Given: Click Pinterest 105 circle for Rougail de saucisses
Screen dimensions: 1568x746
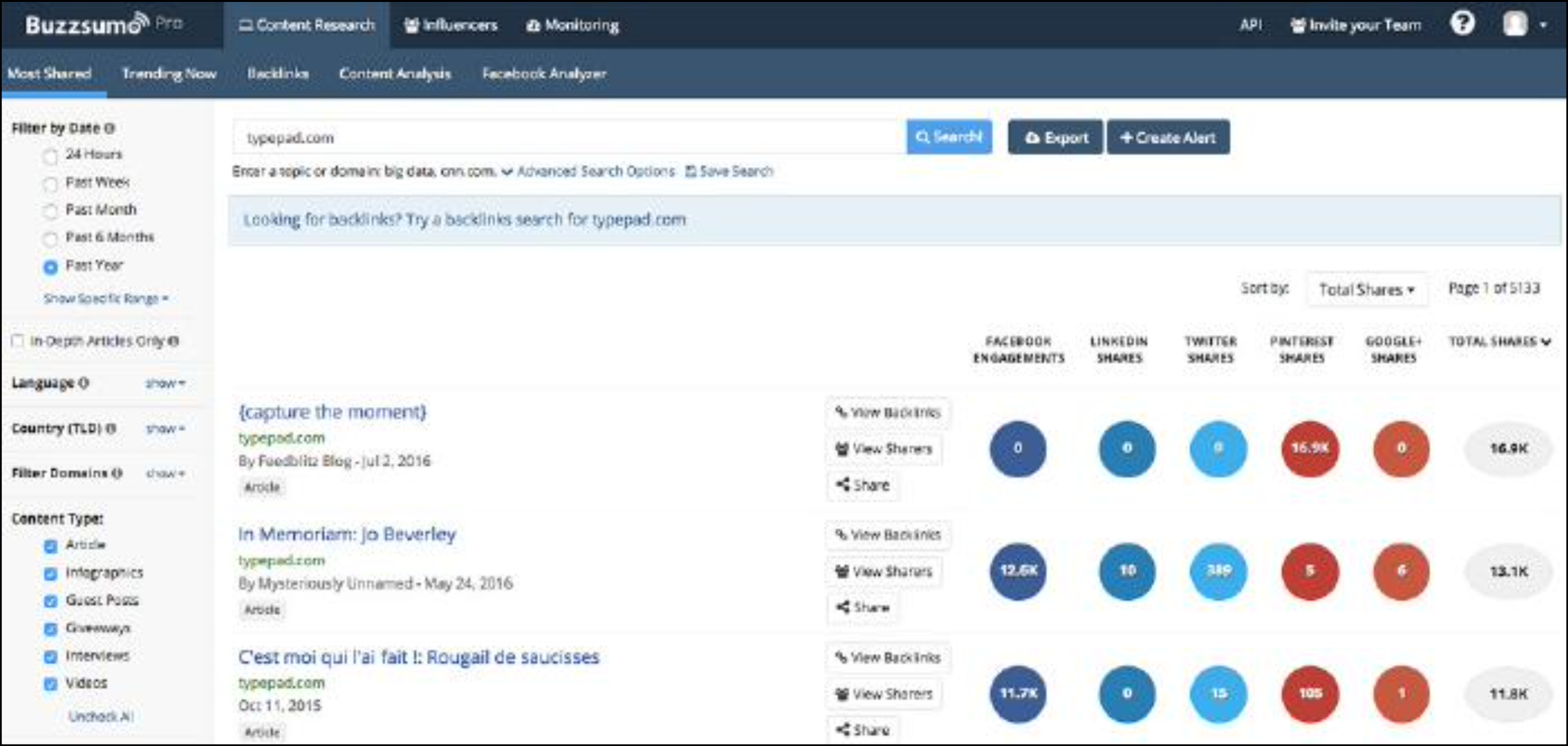Looking at the screenshot, I should 1310,694.
